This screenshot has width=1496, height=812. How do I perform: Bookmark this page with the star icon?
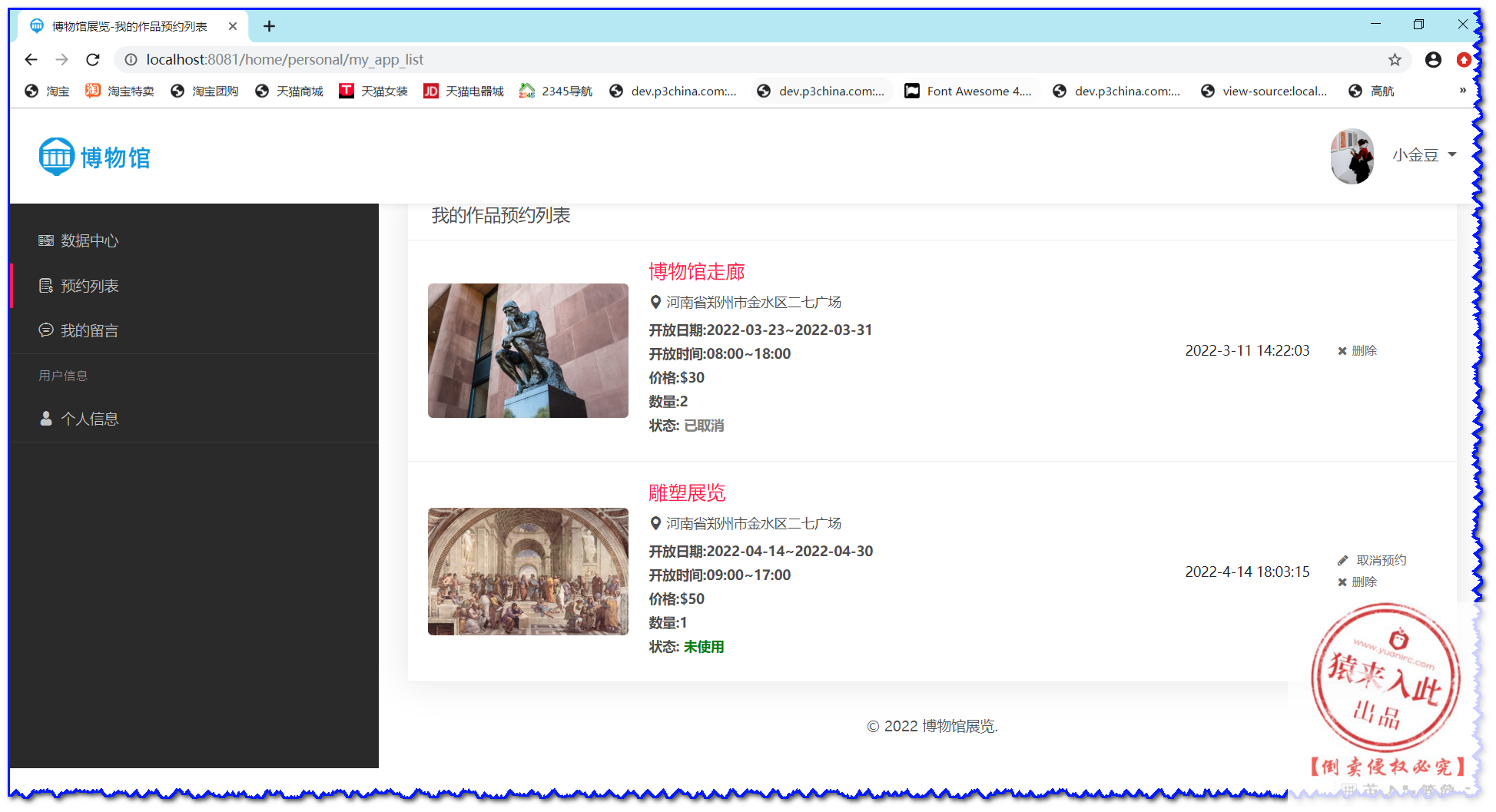pos(1395,59)
